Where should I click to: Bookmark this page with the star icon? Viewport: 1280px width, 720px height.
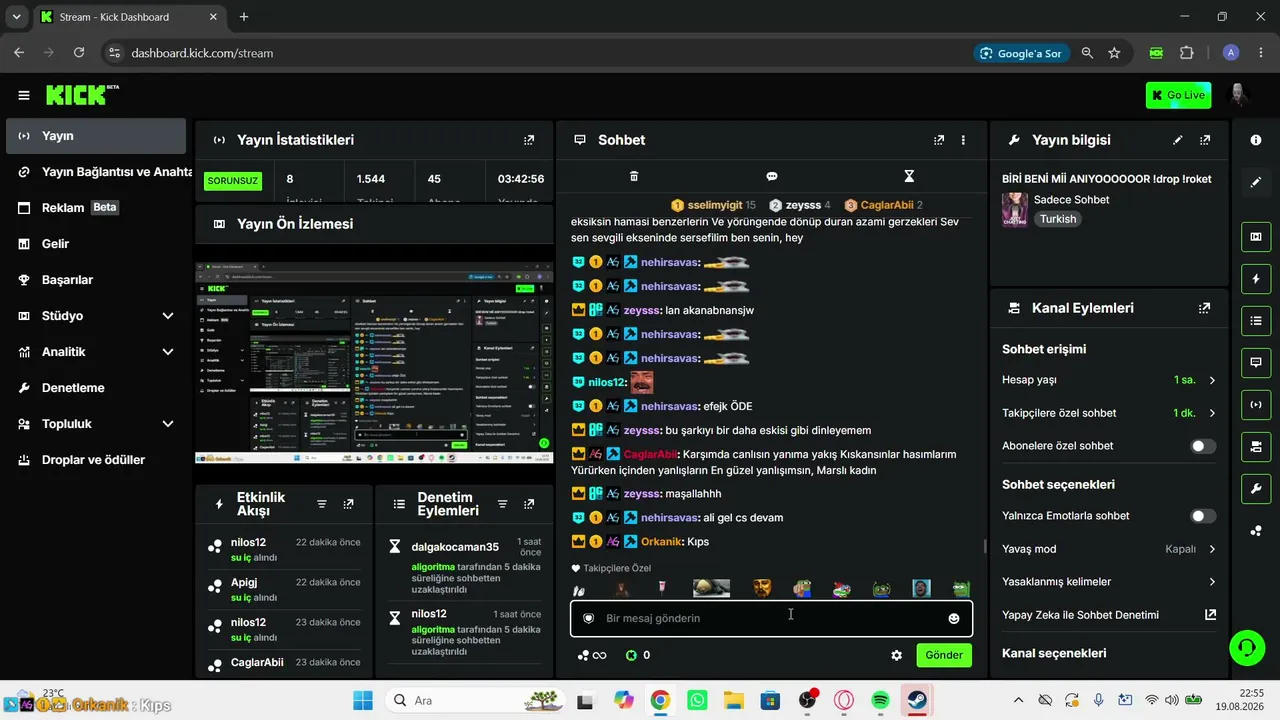1114,53
